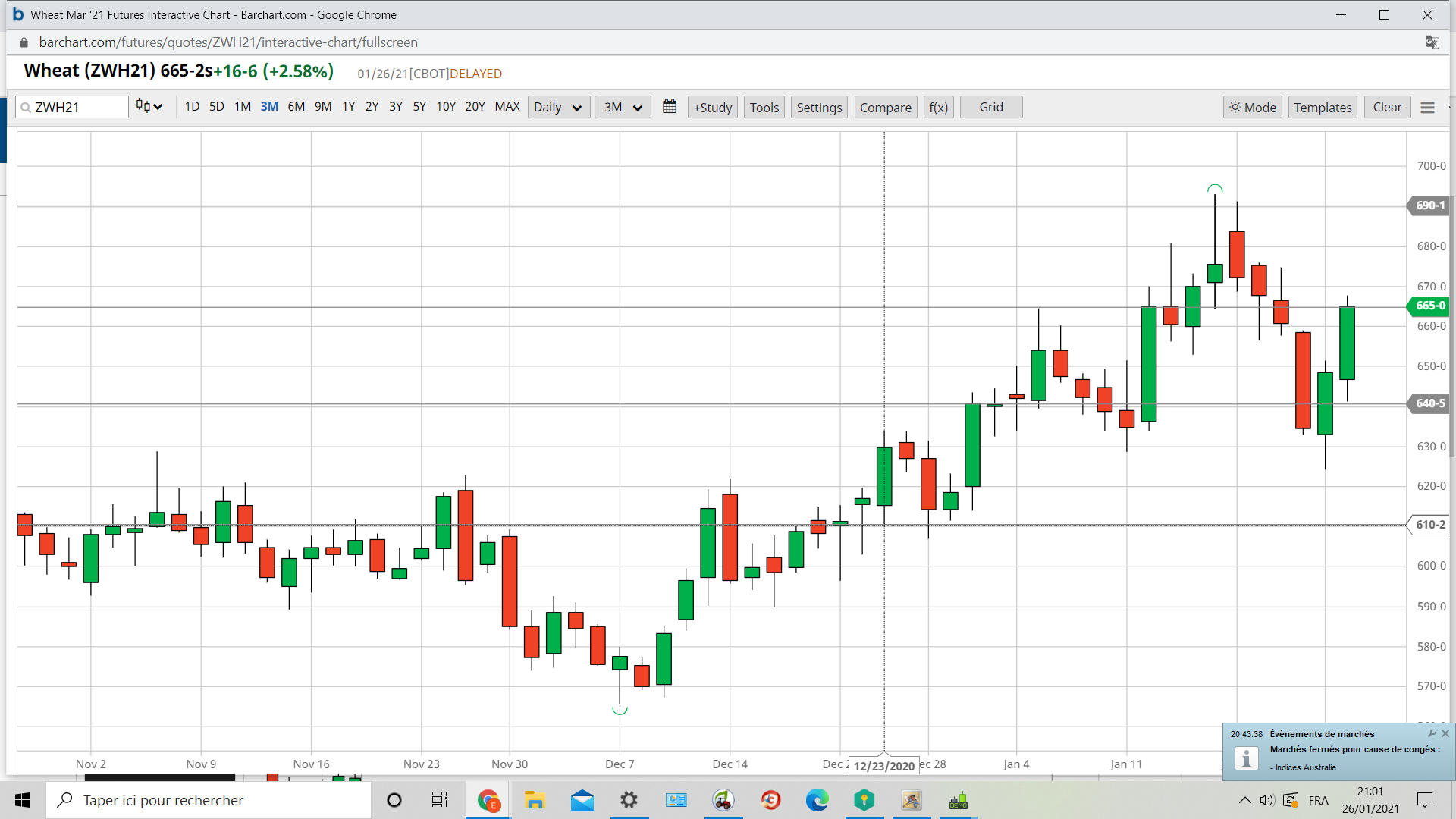The image size is (1456, 819).
Task: Switch to Chrome on the taskbar
Action: tap(488, 800)
